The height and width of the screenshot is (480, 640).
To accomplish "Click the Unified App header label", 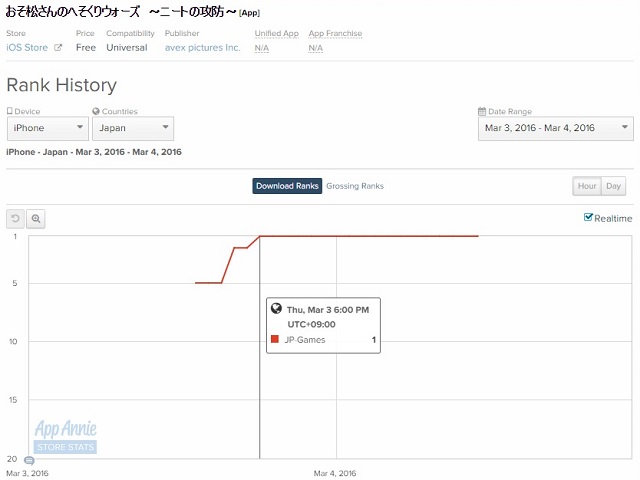I will point(277,33).
